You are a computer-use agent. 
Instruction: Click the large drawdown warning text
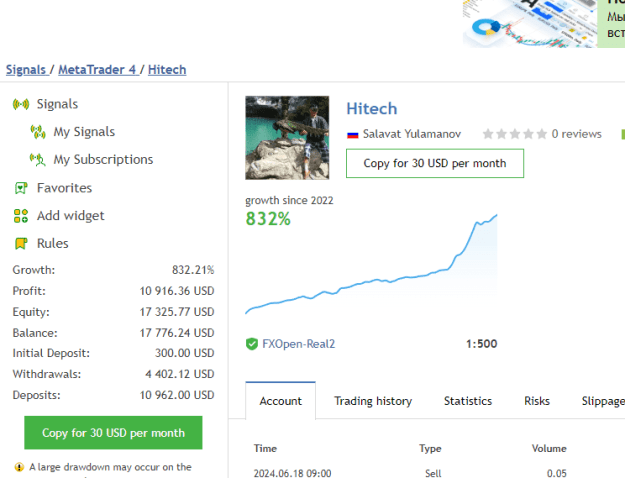click(110, 467)
